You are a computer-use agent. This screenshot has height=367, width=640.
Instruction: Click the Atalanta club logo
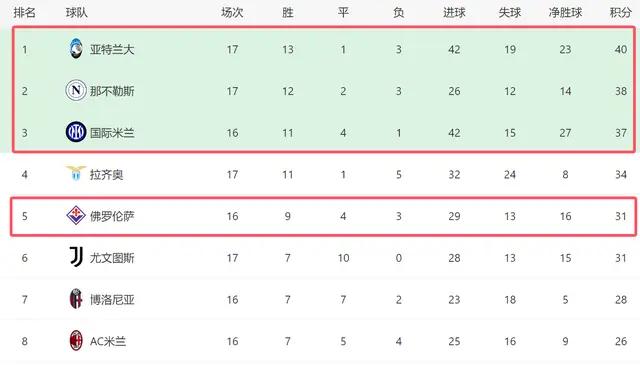(x=76, y=49)
